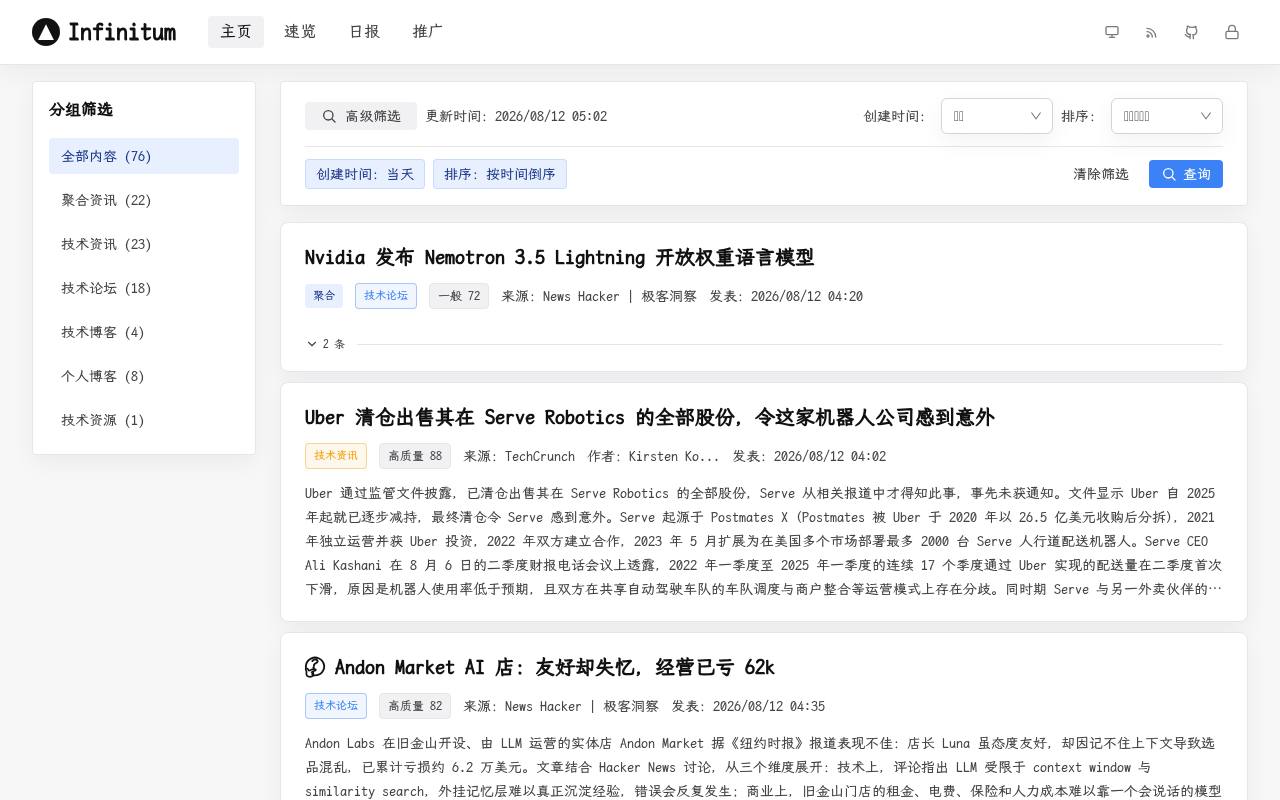Click the search icon in 高级筛选

(329, 116)
